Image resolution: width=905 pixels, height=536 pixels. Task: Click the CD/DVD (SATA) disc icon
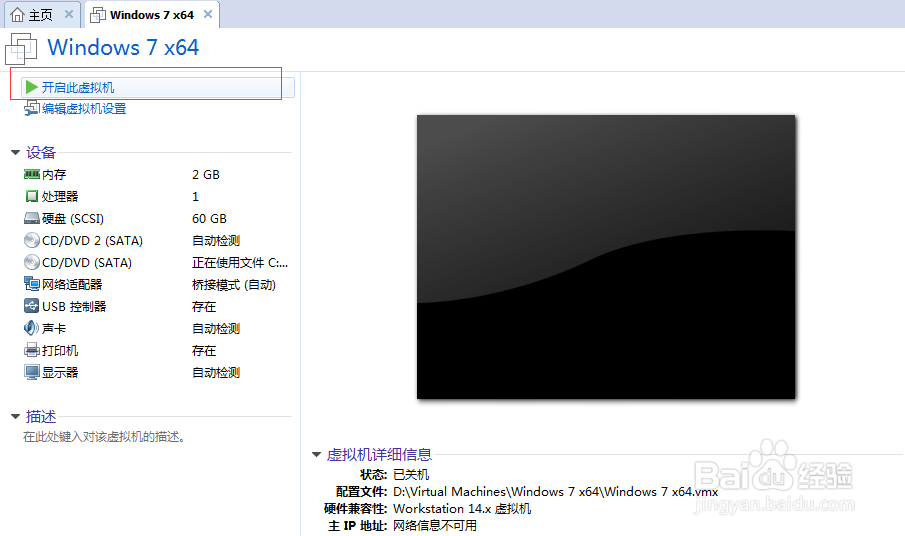click(32, 262)
